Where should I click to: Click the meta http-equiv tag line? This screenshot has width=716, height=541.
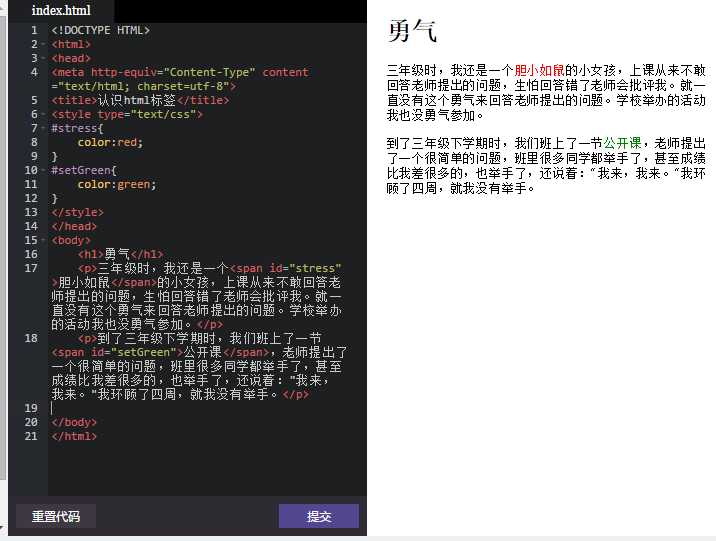180,79
